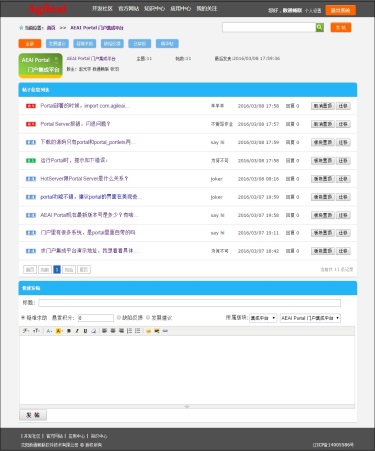Select the 发展建议 radio button

point(148,318)
